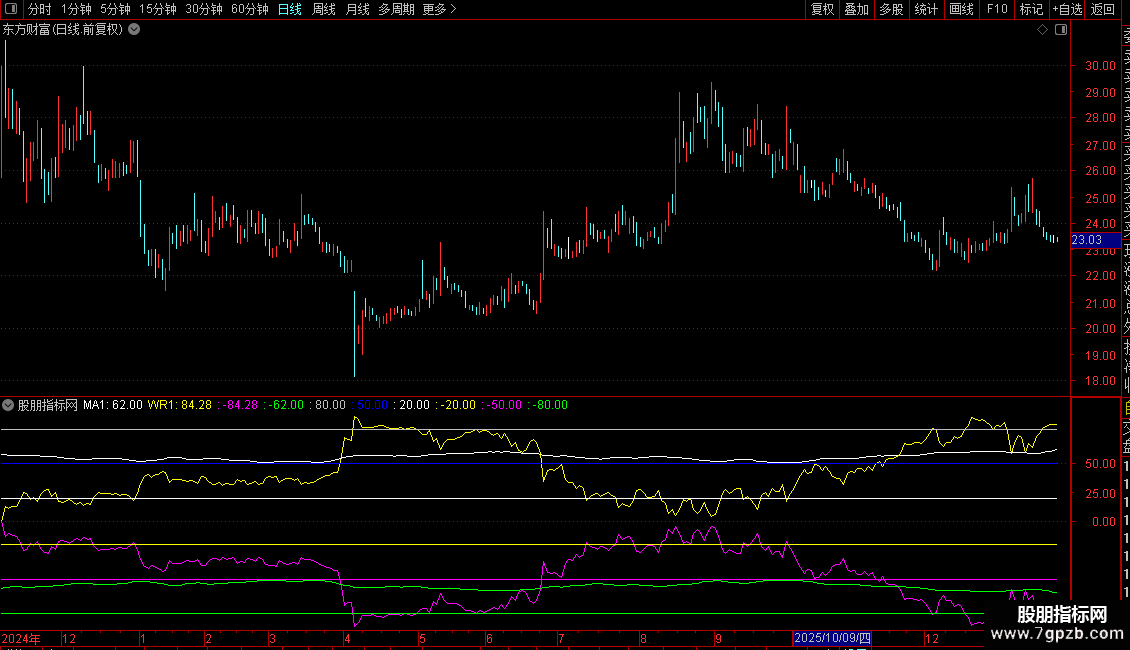The height and width of the screenshot is (650, 1130).
Task: Toggle the right panel icon beside the diamond
Action: 1061,30
